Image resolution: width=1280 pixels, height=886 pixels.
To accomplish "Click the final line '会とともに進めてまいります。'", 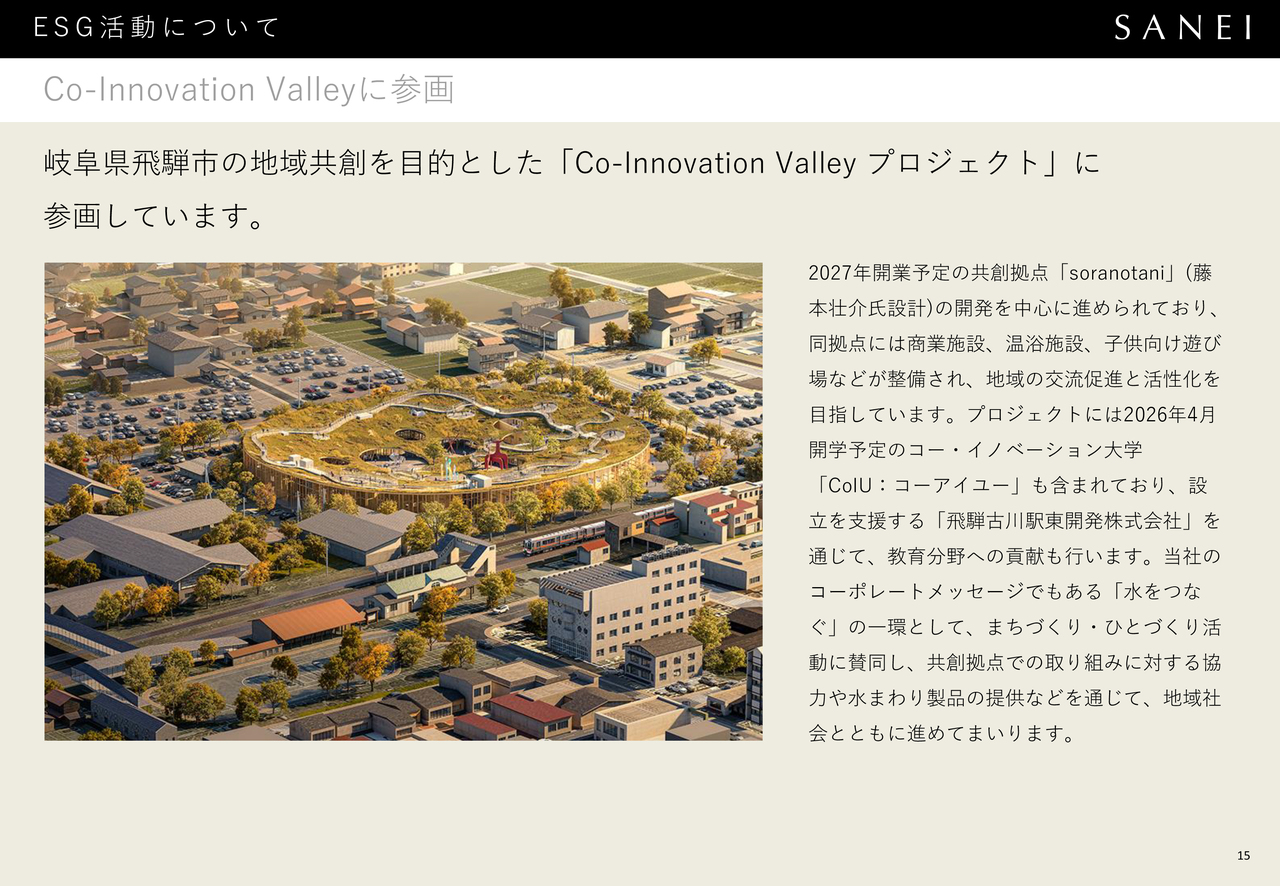I will pos(941,734).
